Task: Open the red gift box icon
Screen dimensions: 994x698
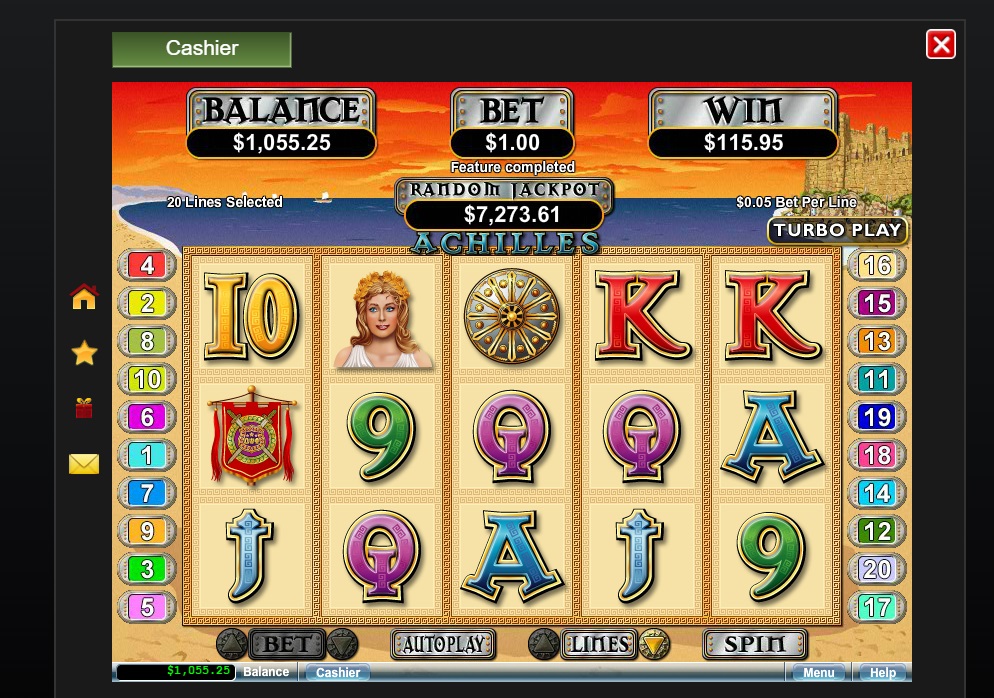Action: point(84,408)
